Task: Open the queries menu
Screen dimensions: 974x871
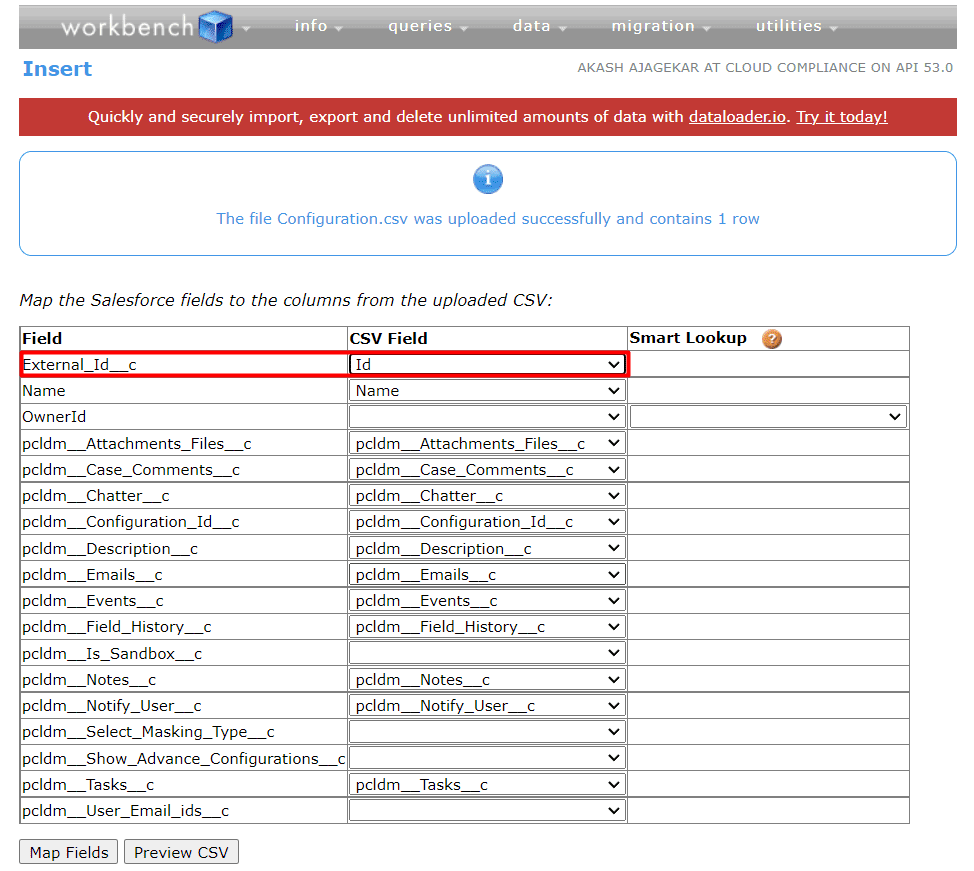Action: coord(427,26)
